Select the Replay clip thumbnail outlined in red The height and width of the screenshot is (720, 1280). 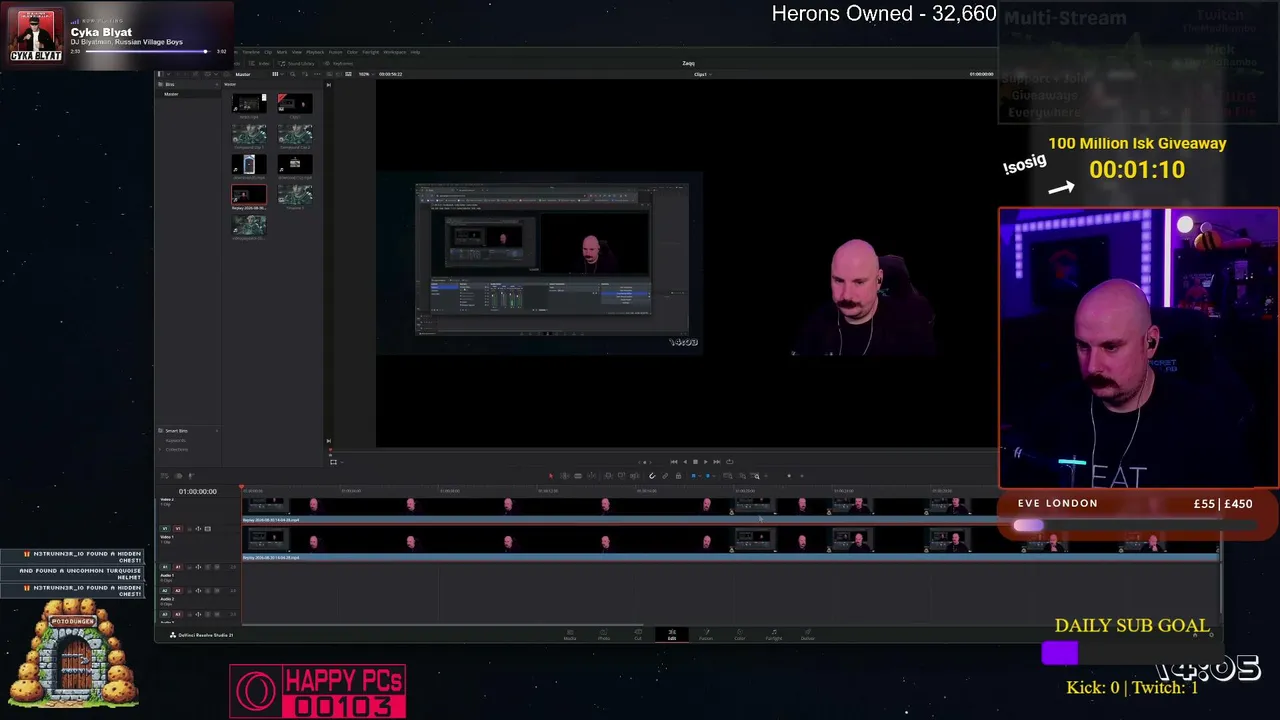click(x=249, y=195)
